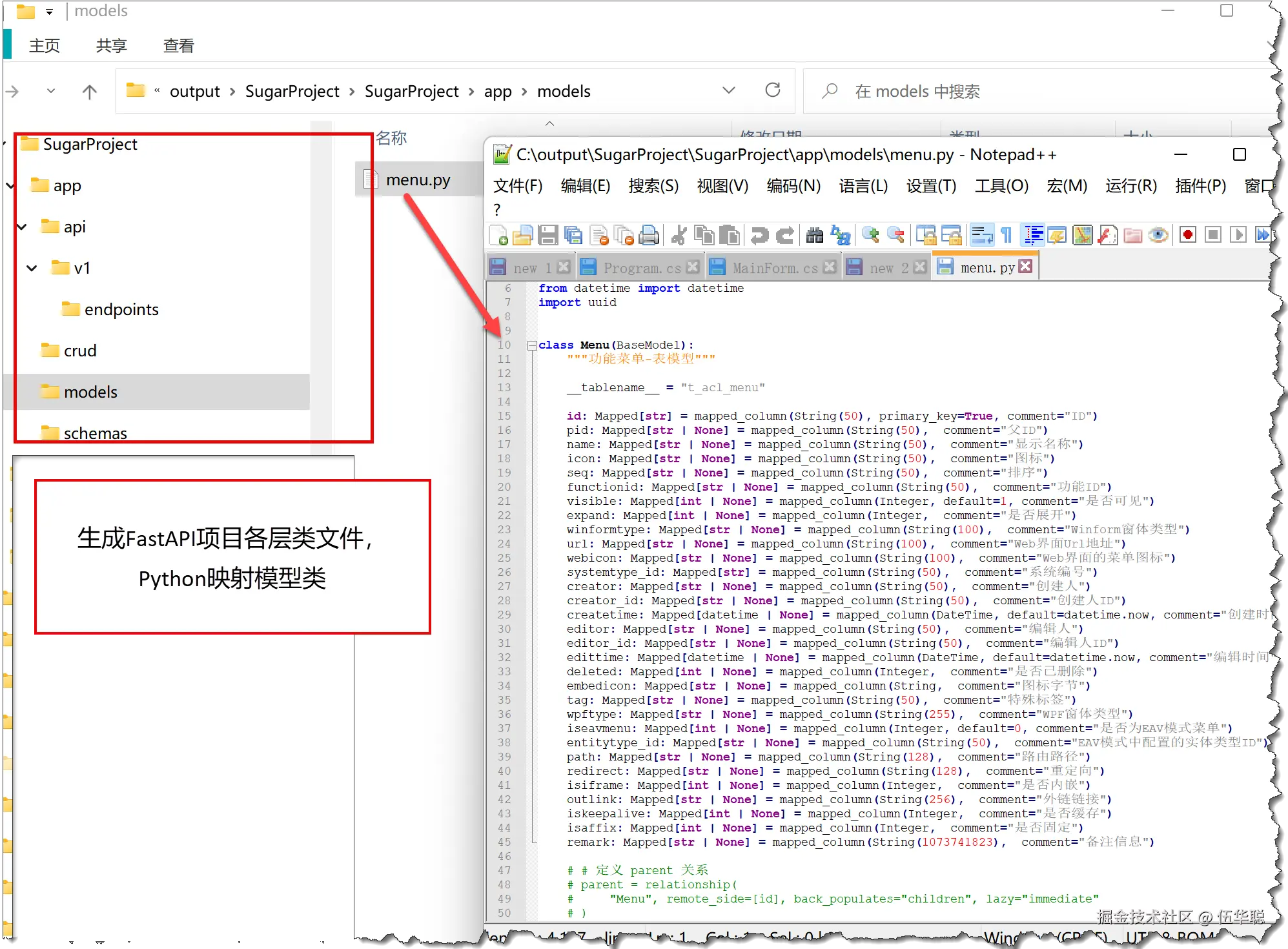Click the refresh button beside address bar

773,90
